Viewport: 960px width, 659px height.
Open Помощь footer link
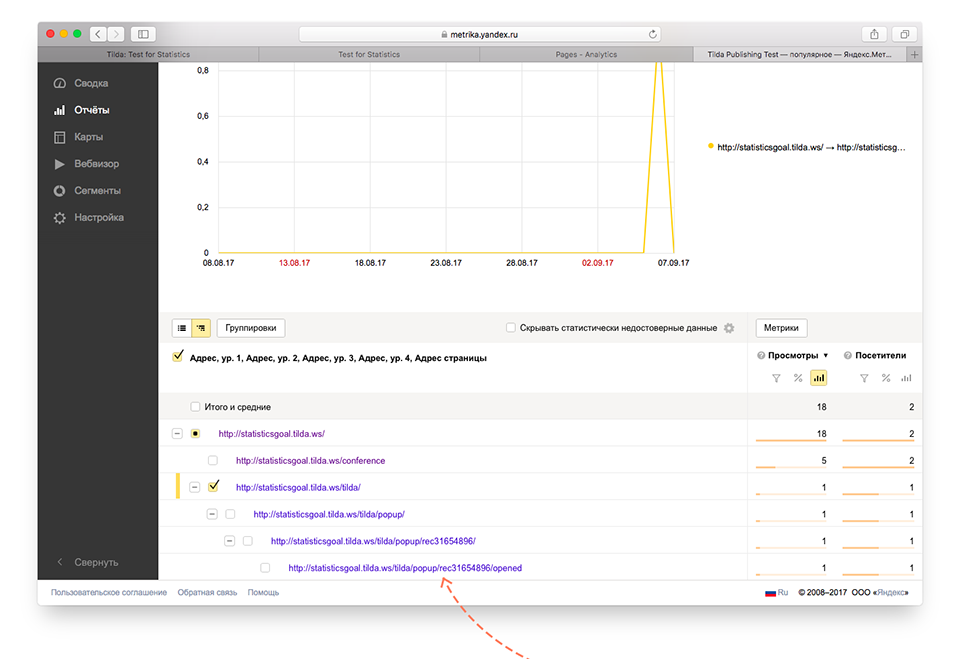tap(263, 593)
